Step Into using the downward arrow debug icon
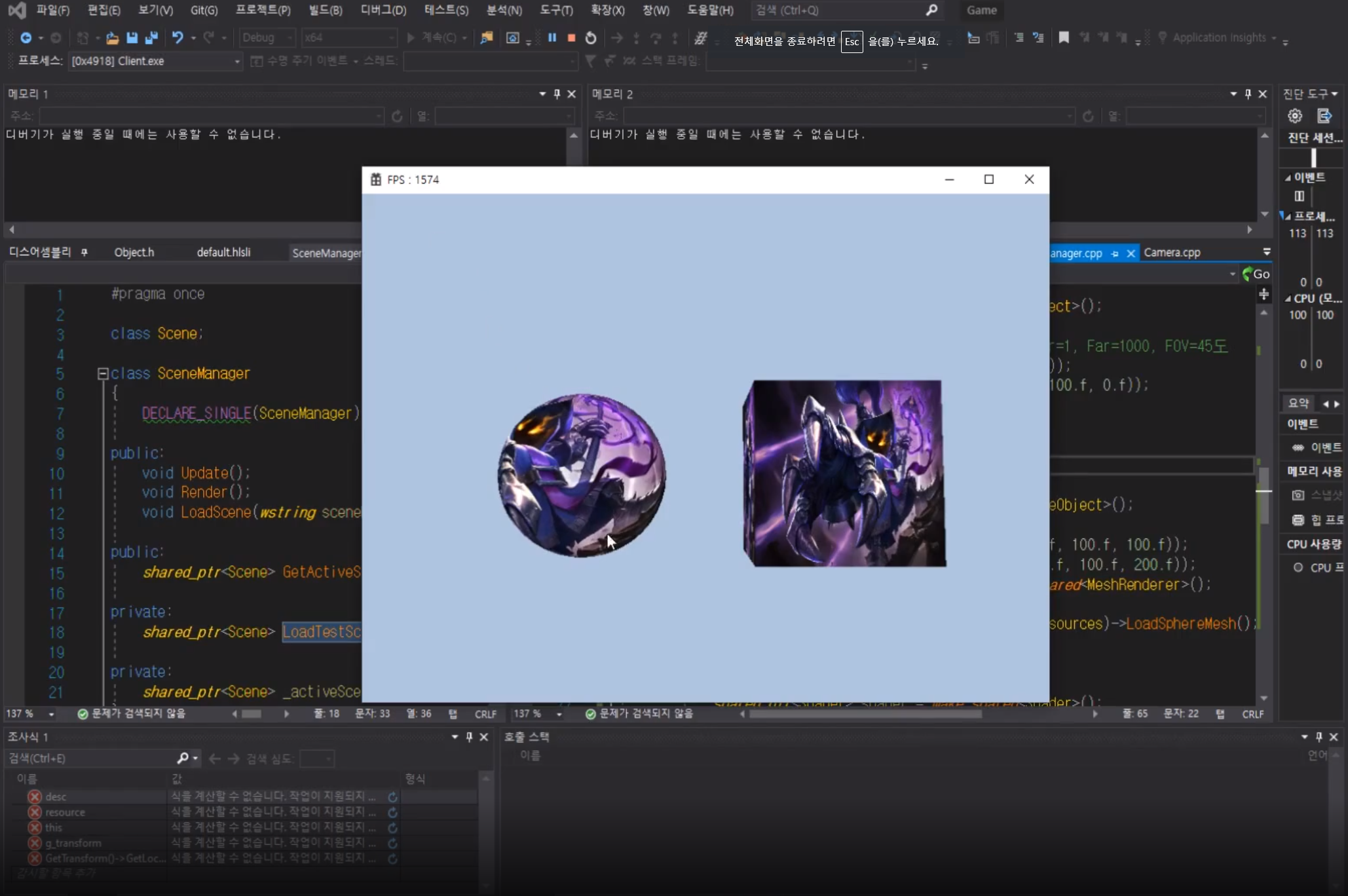This screenshot has height=896, width=1348. [636, 37]
